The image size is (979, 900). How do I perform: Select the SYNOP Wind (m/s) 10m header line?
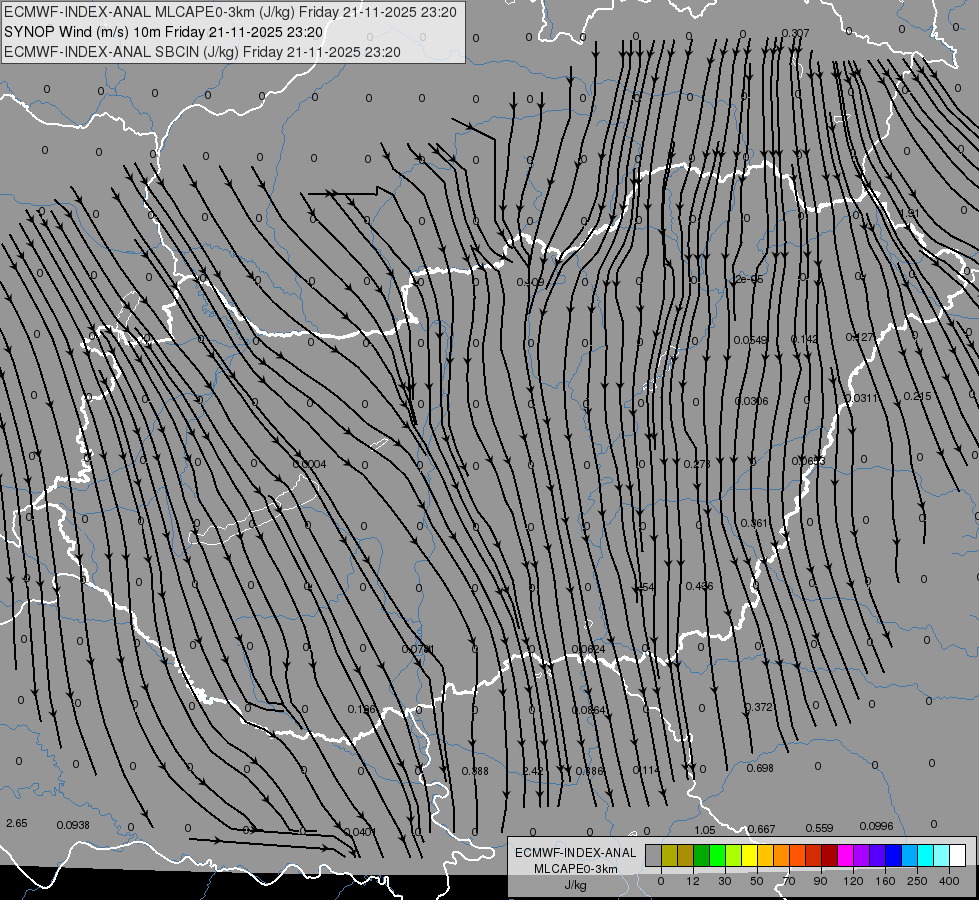(x=164, y=32)
